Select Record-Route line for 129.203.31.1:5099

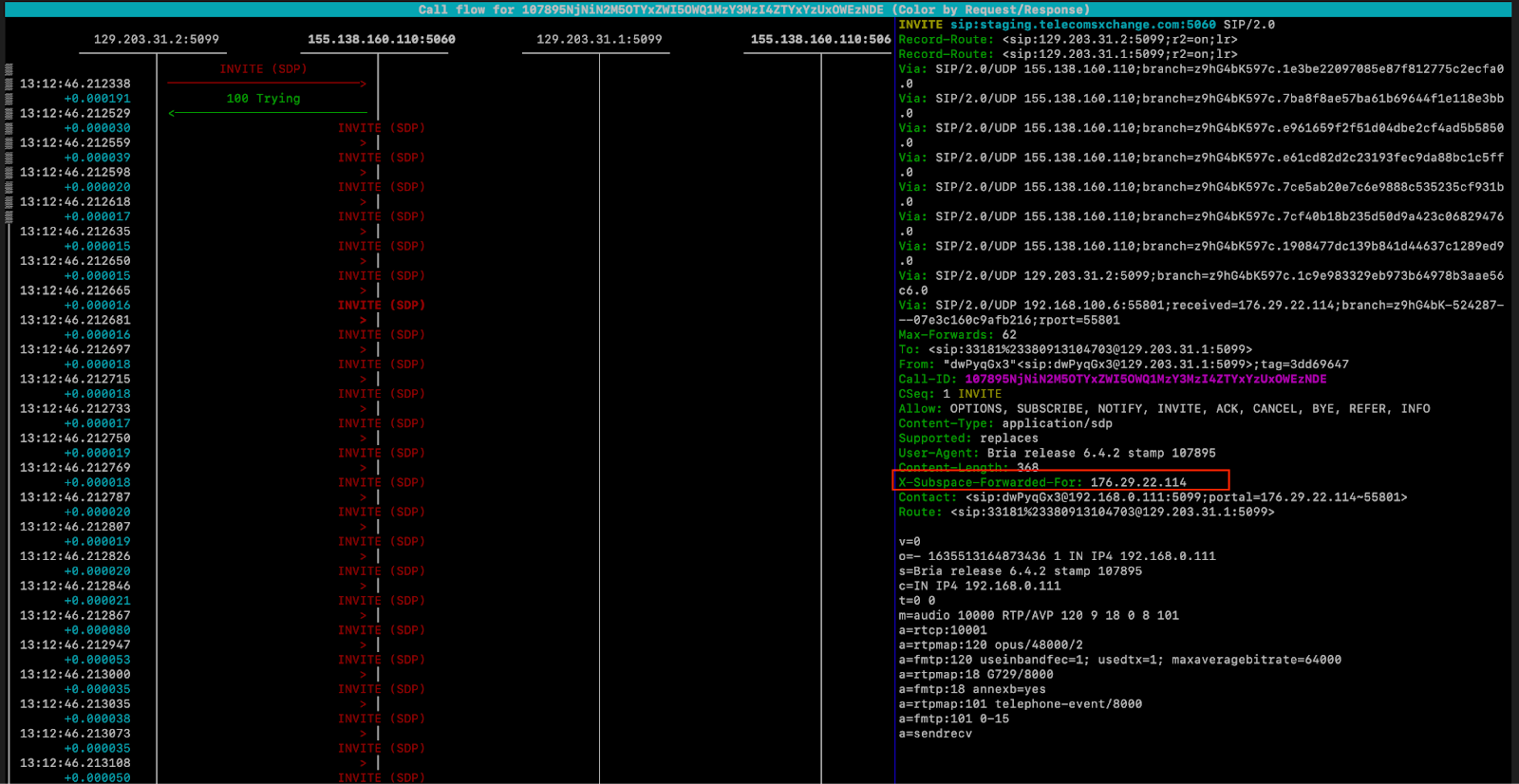1068,54
